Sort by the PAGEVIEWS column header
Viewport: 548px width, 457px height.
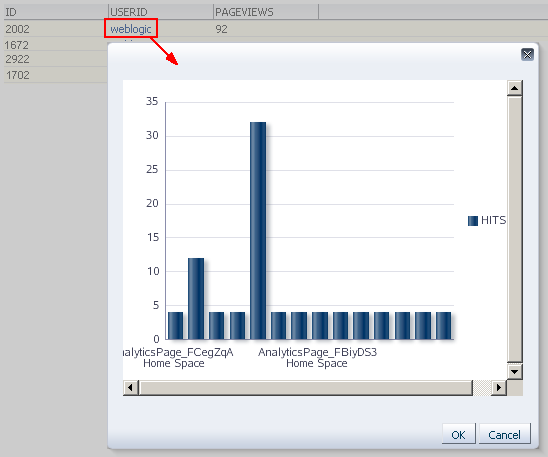coord(266,12)
